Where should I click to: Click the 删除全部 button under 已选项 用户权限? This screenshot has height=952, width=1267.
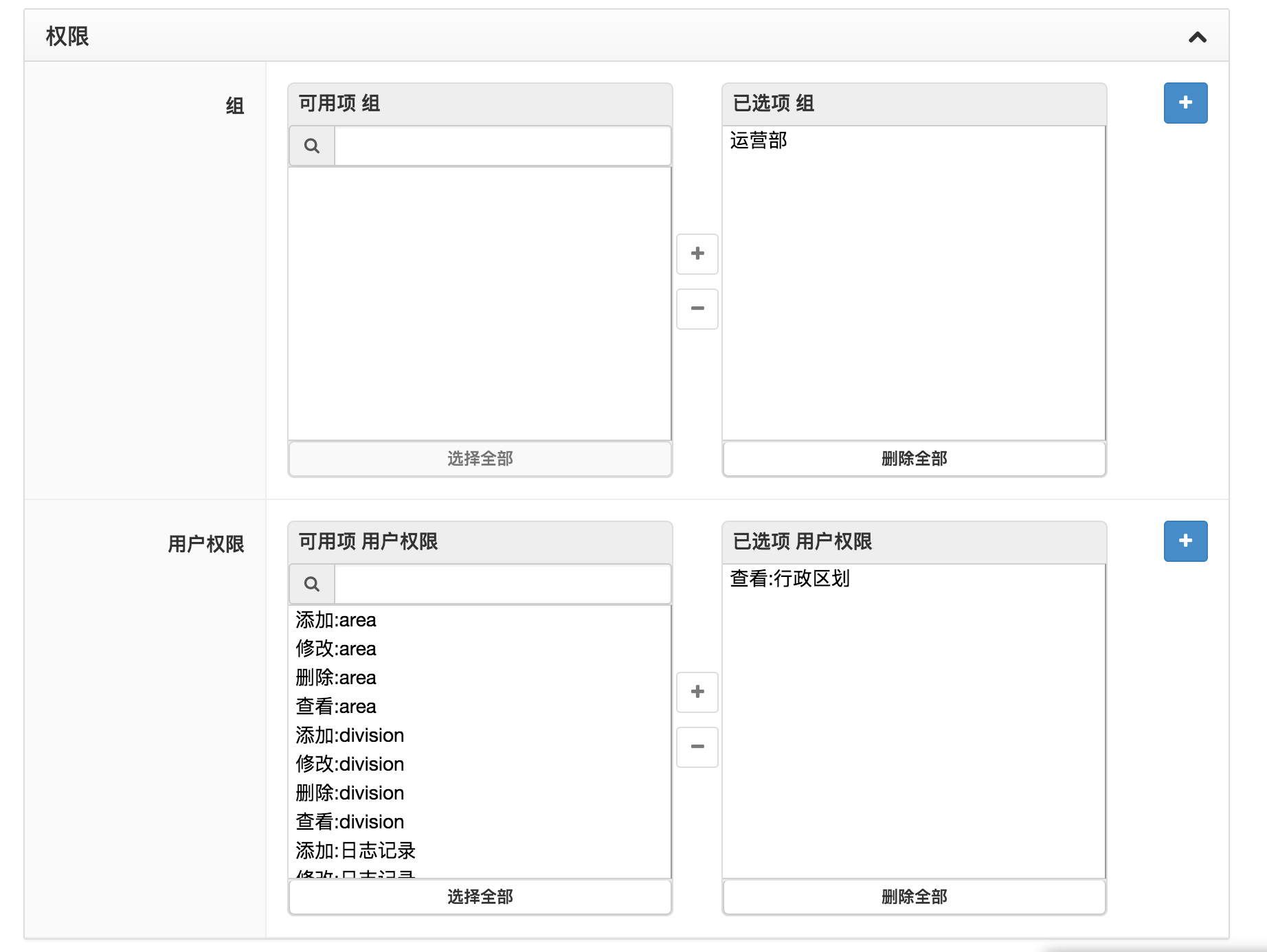[914, 896]
